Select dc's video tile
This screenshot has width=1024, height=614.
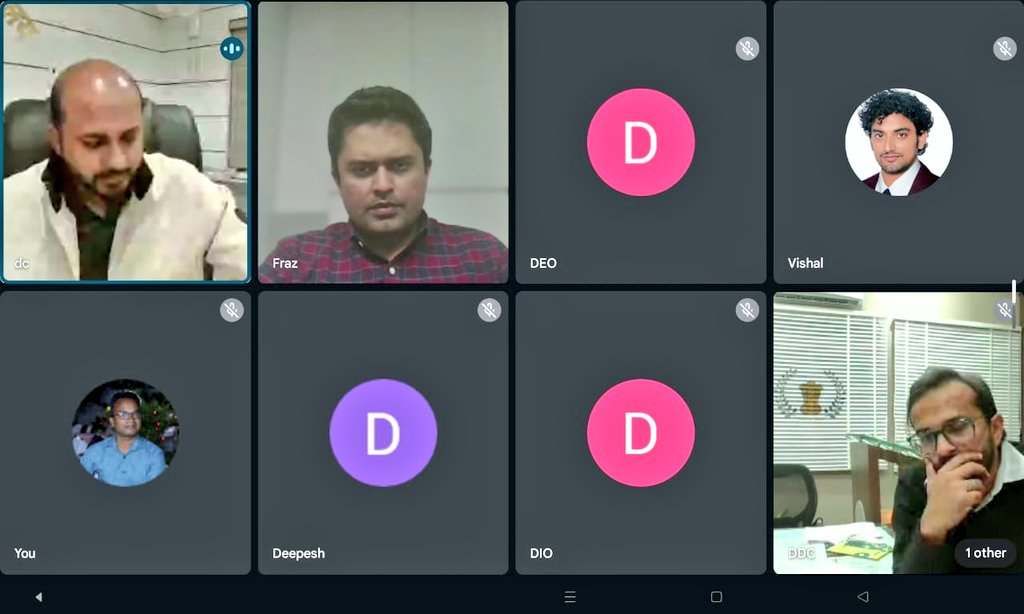(x=125, y=142)
